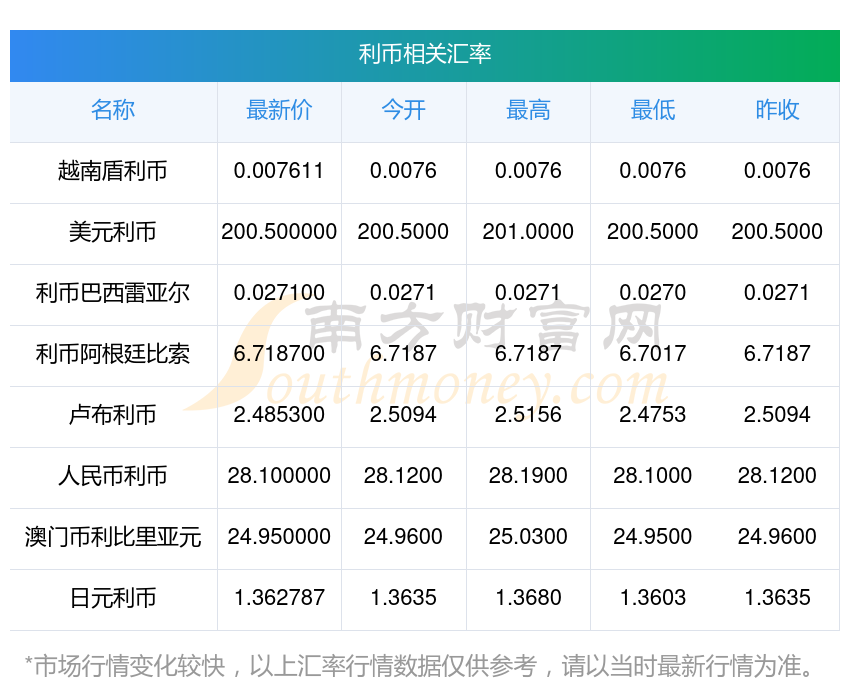This screenshot has width=850, height=698.
Task: Click latest price 2.485300
Action: pos(279,415)
